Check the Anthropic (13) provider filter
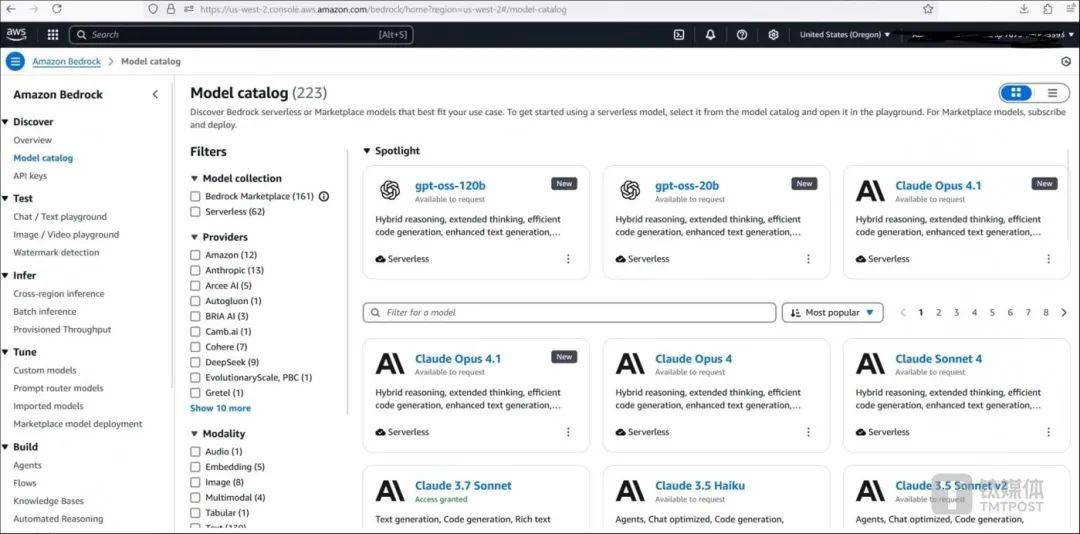Image resolution: width=1080 pixels, height=534 pixels. click(195, 270)
